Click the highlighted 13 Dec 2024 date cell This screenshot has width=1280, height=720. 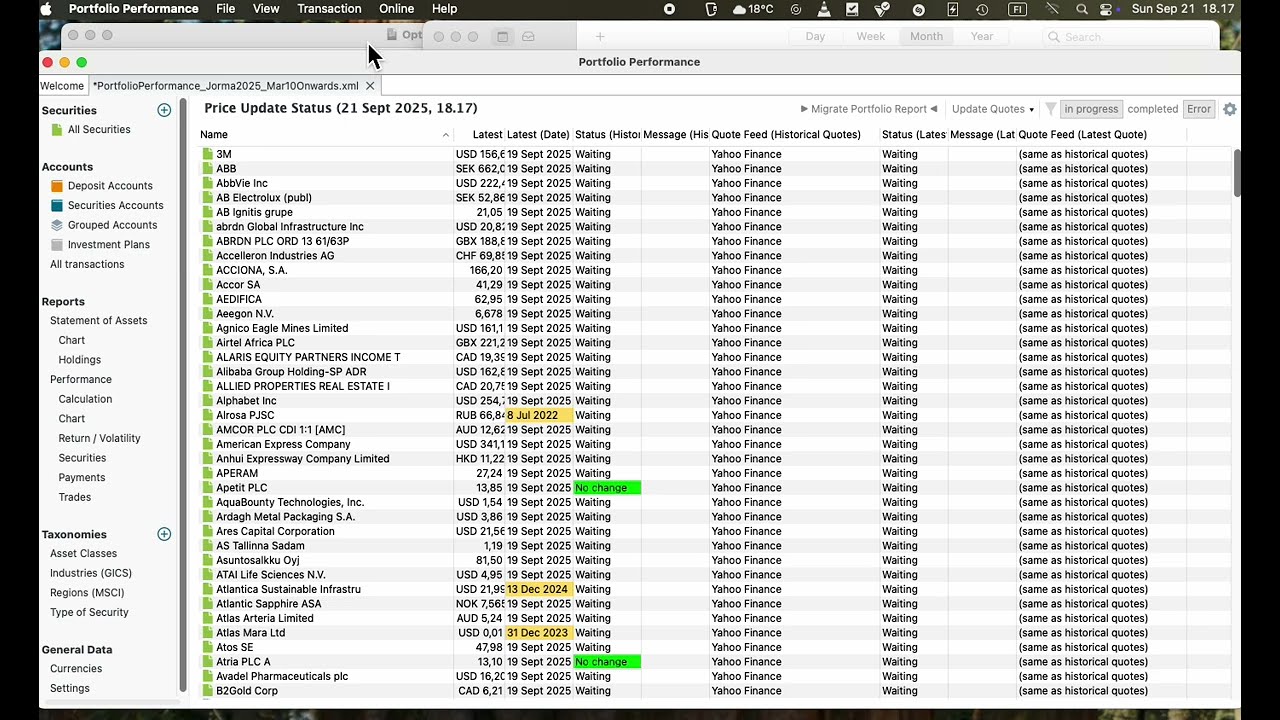coord(539,589)
